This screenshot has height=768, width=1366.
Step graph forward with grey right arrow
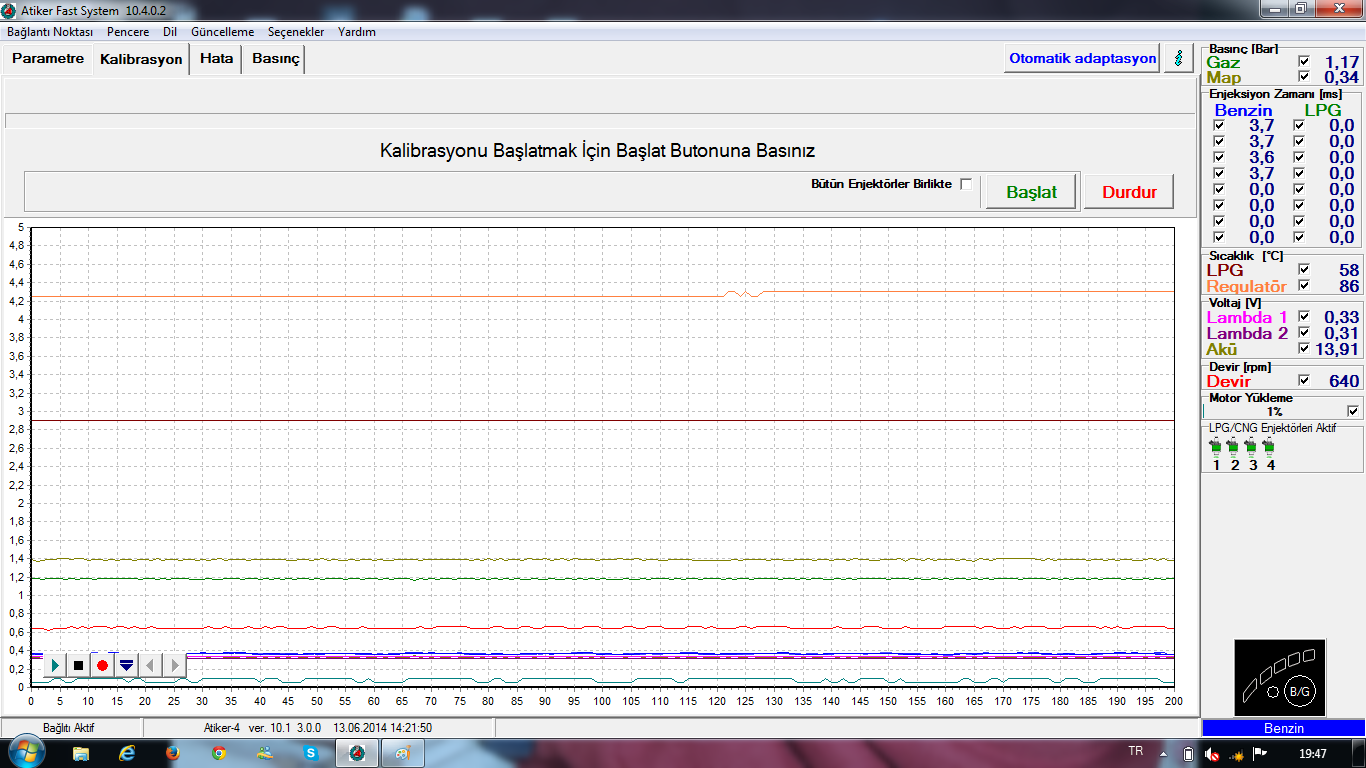(174, 665)
